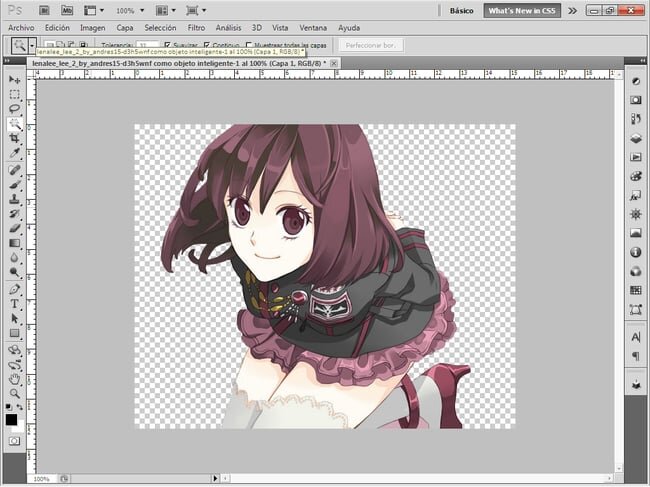650x487 pixels.
Task: Open the Styles fx panel icon
Action: [636, 195]
